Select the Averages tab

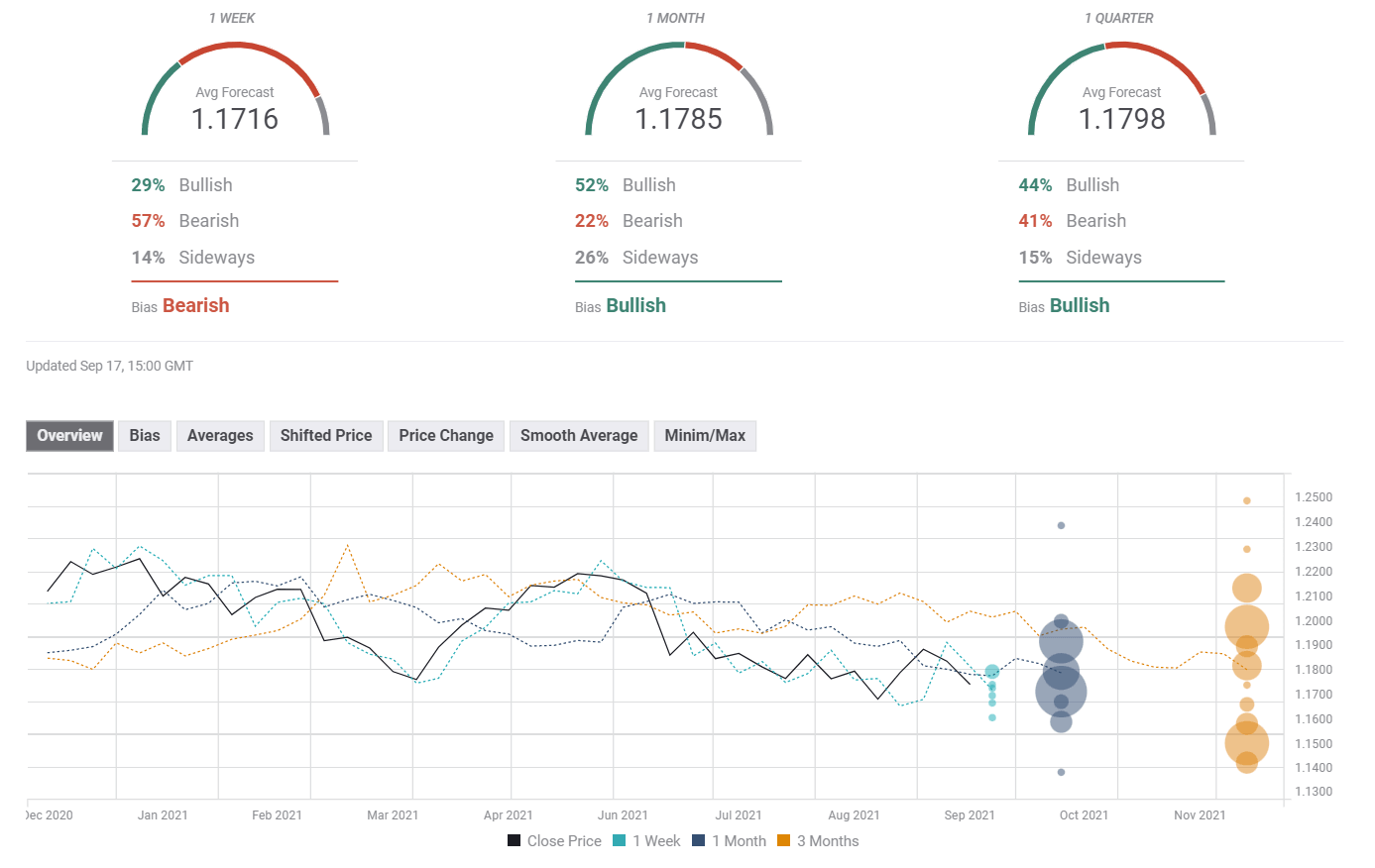(220, 436)
